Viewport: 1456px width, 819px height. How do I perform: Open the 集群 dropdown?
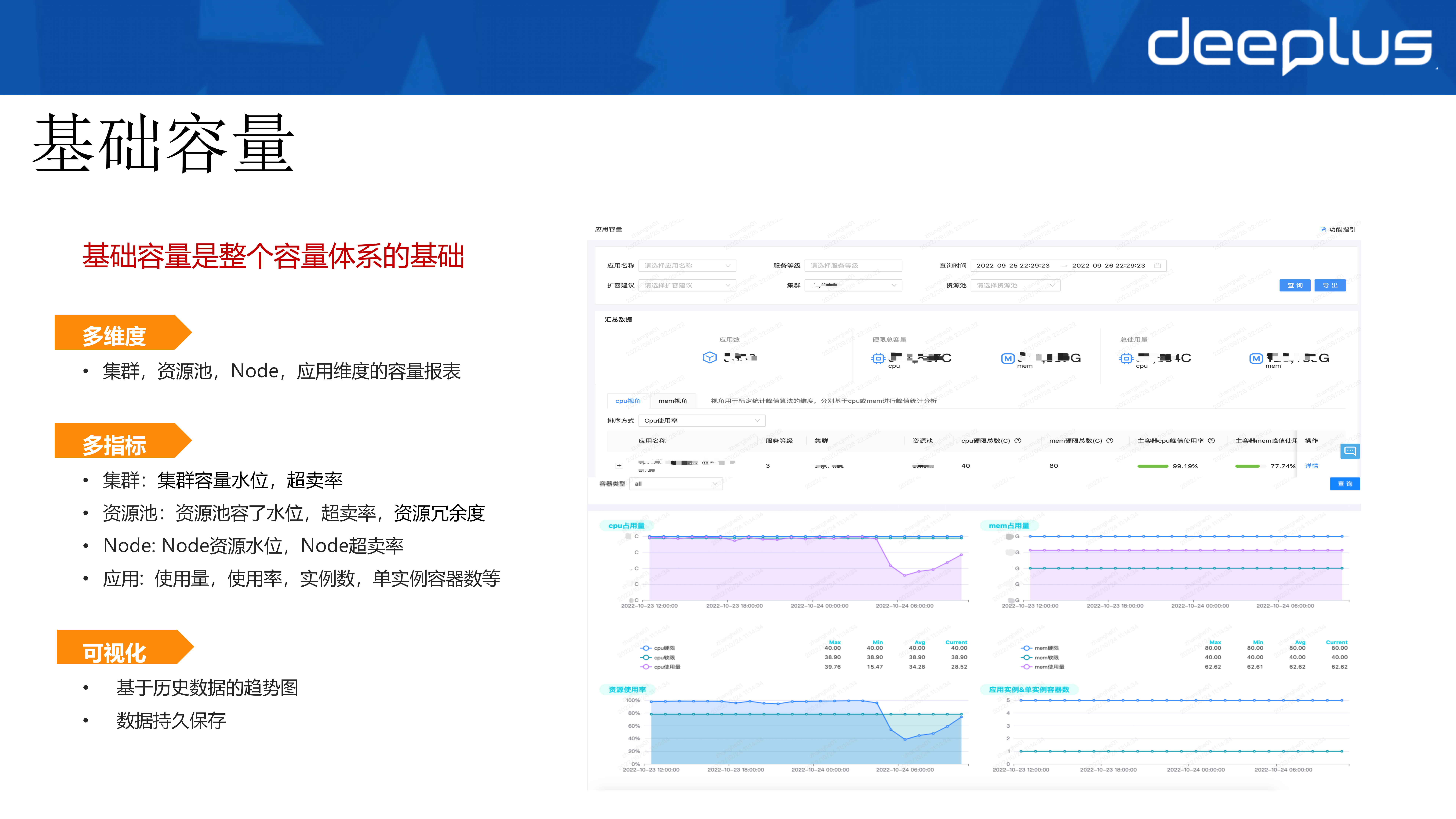(x=854, y=286)
